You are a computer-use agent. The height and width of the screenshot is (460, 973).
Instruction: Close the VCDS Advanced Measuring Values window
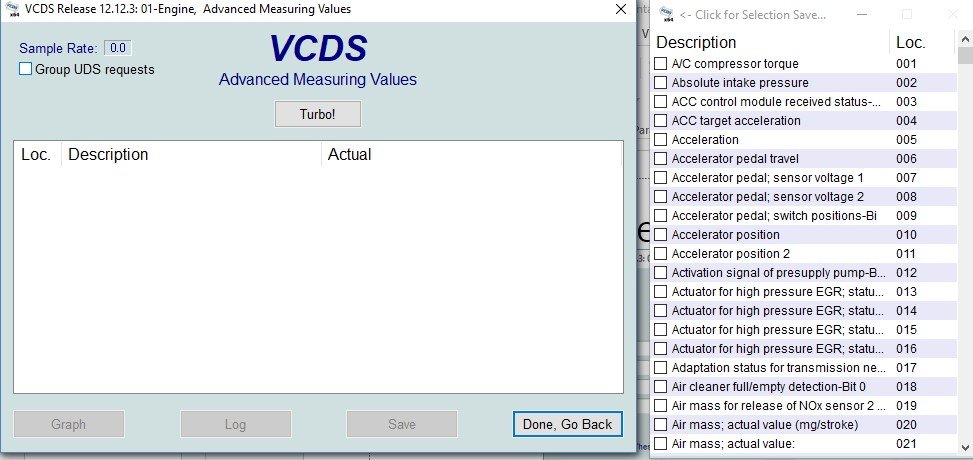point(621,10)
